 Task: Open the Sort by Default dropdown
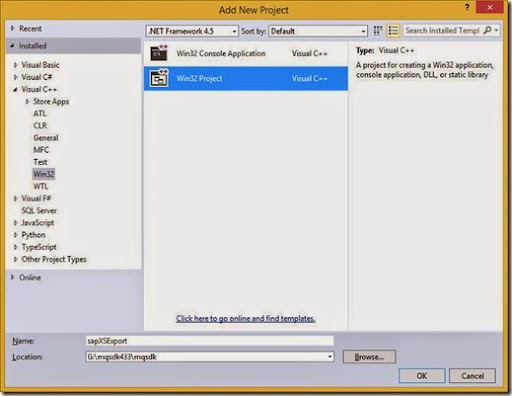(x=318, y=31)
